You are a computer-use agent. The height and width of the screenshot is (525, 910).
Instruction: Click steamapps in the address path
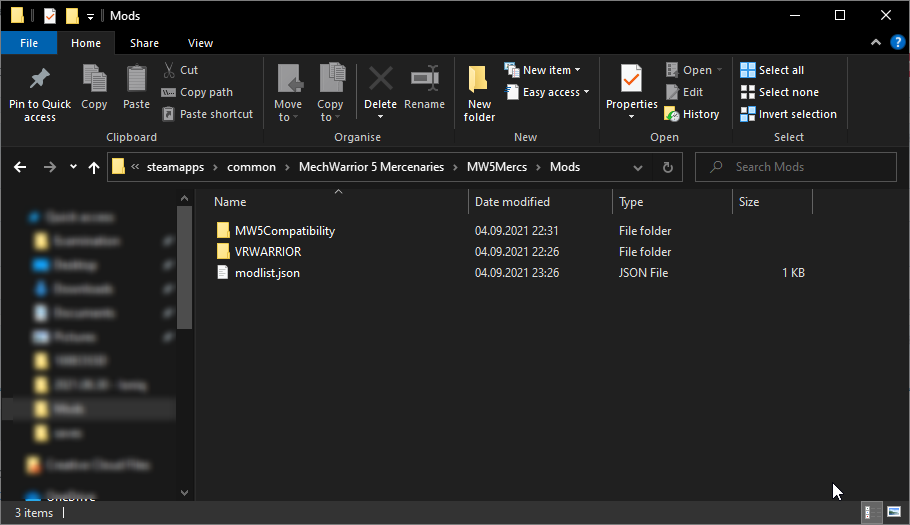click(x=175, y=167)
